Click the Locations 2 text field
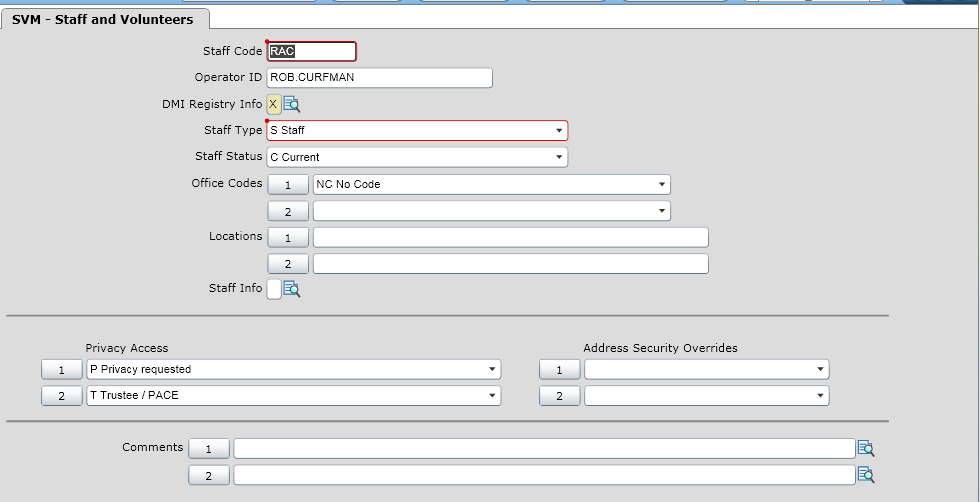 [x=511, y=264]
